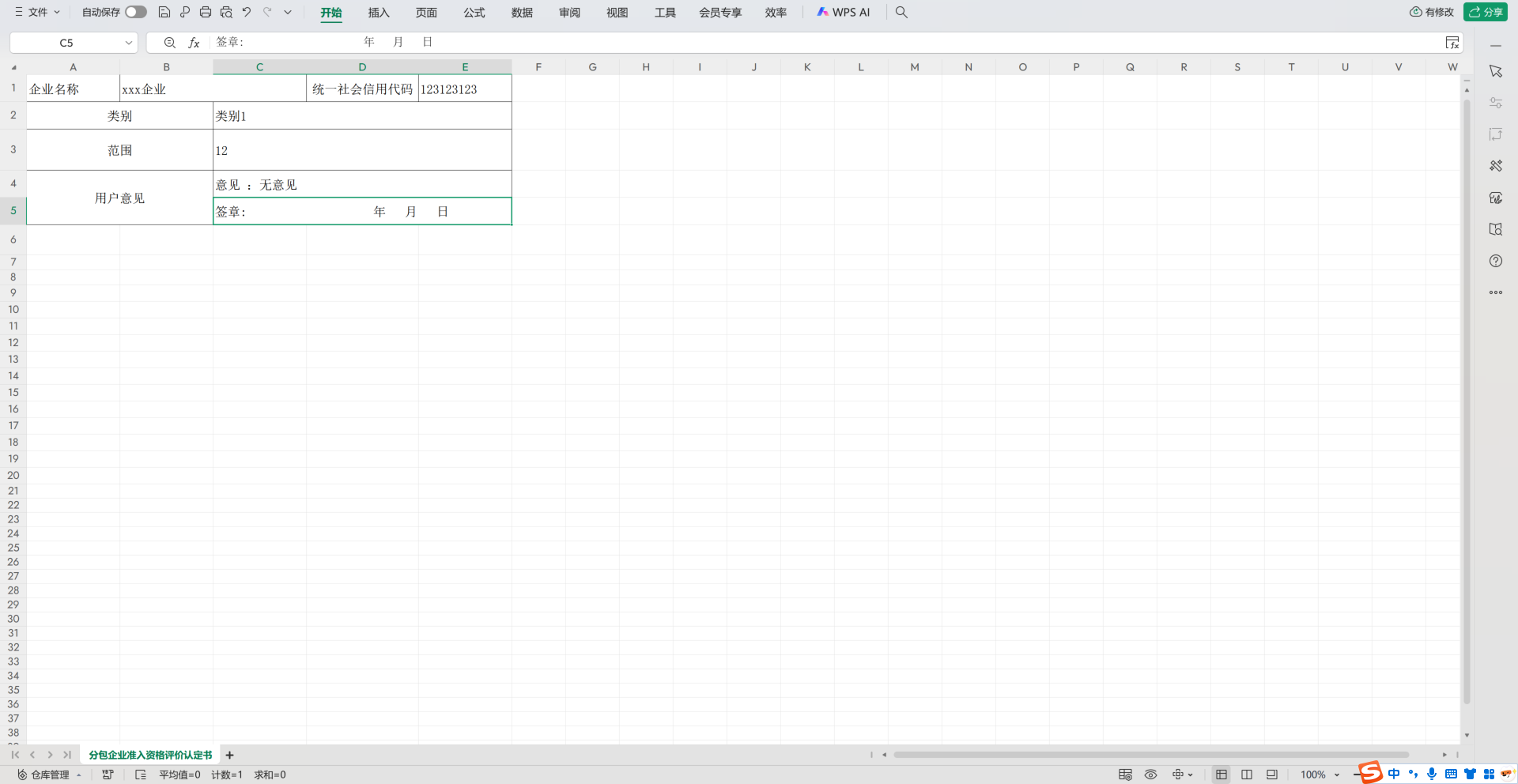Open the 仓库管理 status bar menu
1518x784 pixels.
tap(49, 775)
